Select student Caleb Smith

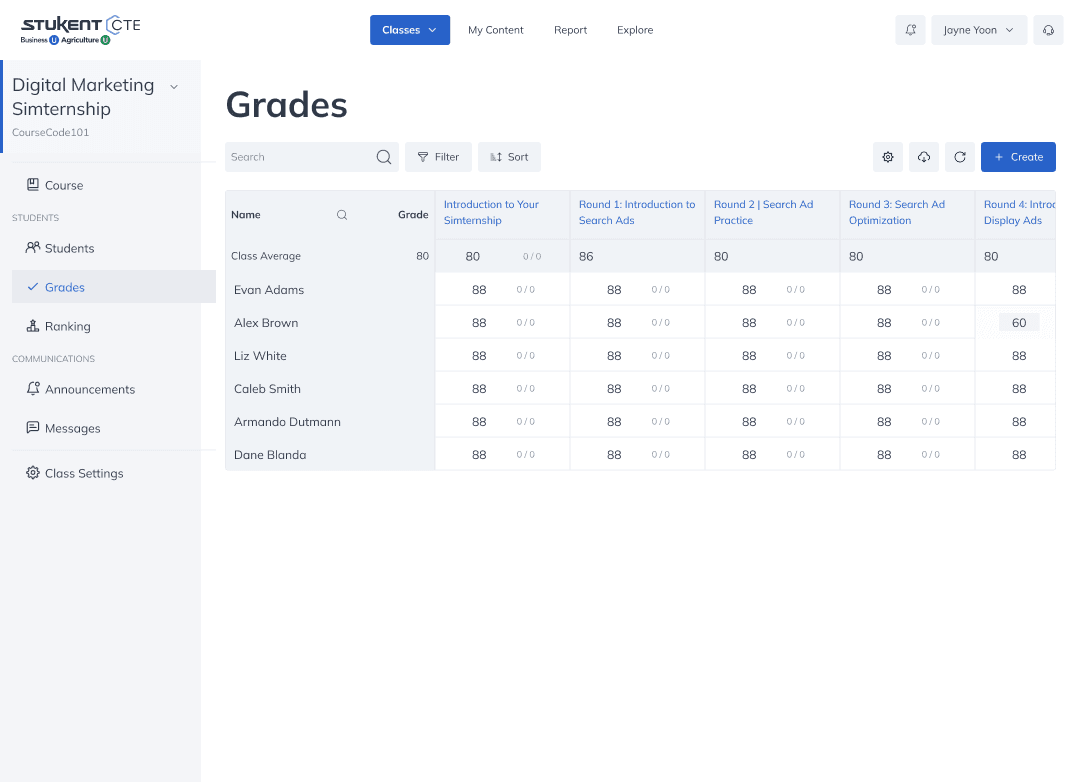point(267,389)
